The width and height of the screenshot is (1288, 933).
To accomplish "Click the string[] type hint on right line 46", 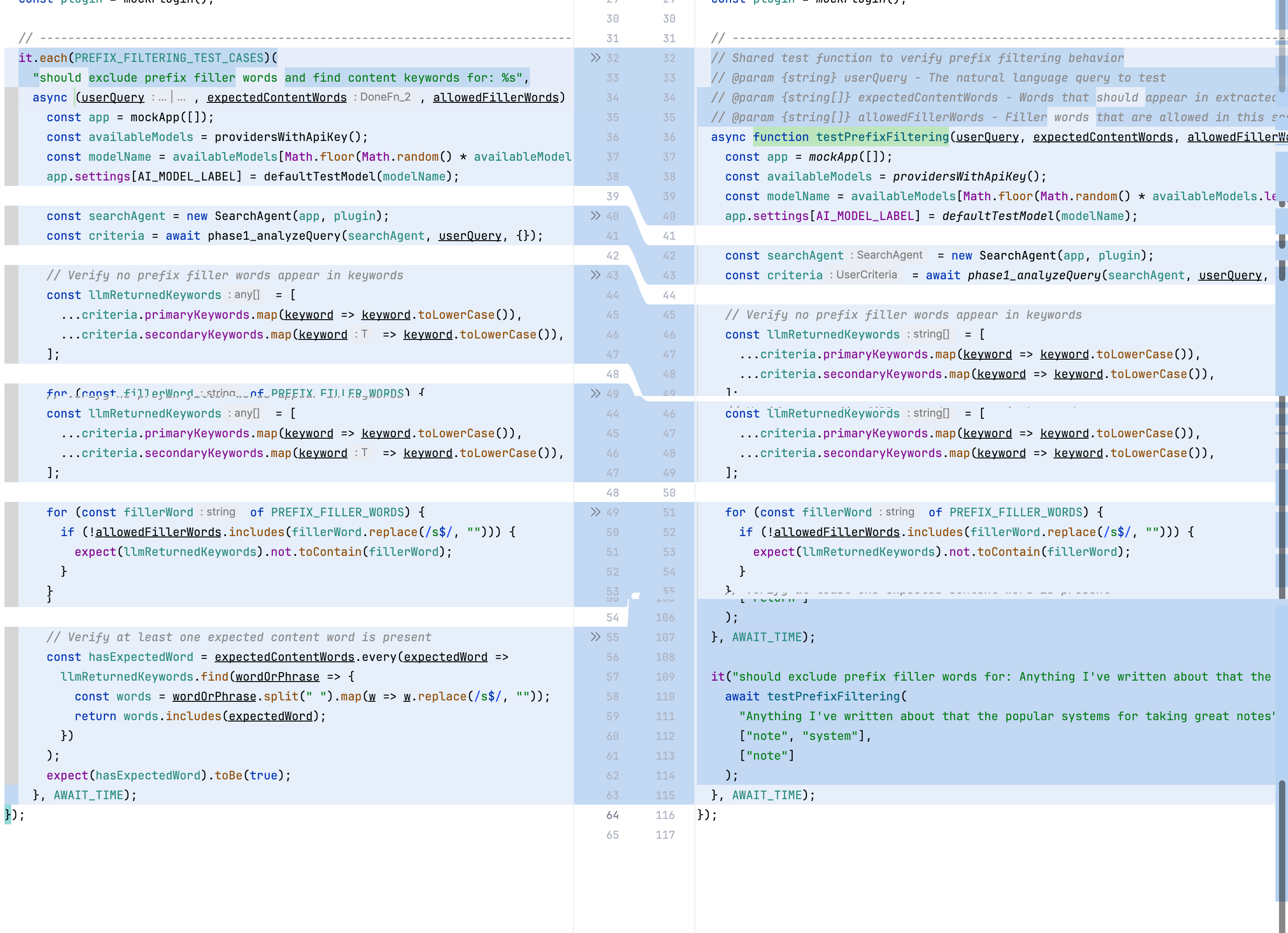I will click(x=930, y=334).
